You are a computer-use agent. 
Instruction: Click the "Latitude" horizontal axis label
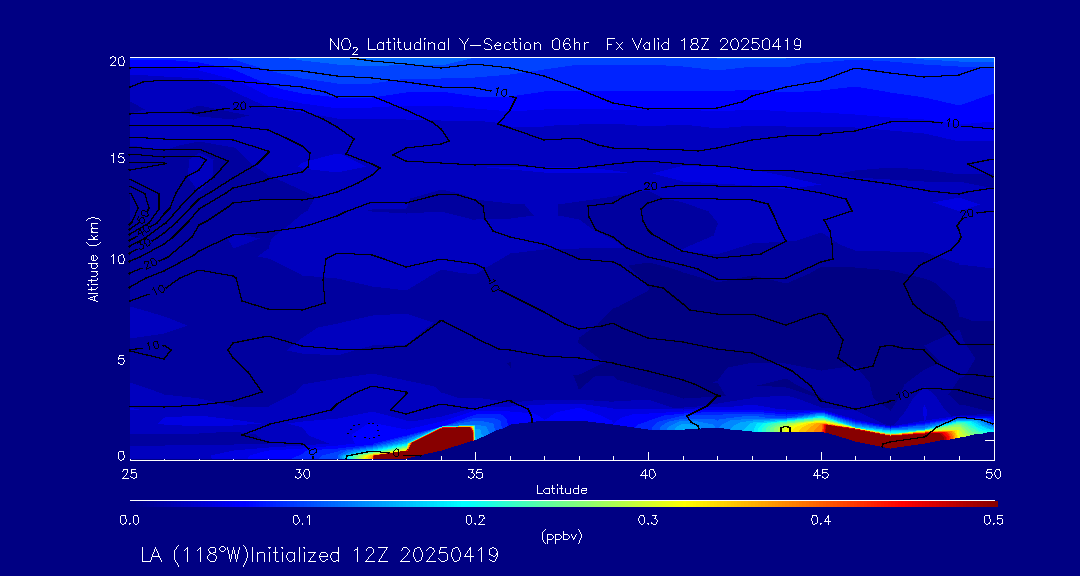click(x=562, y=490)
